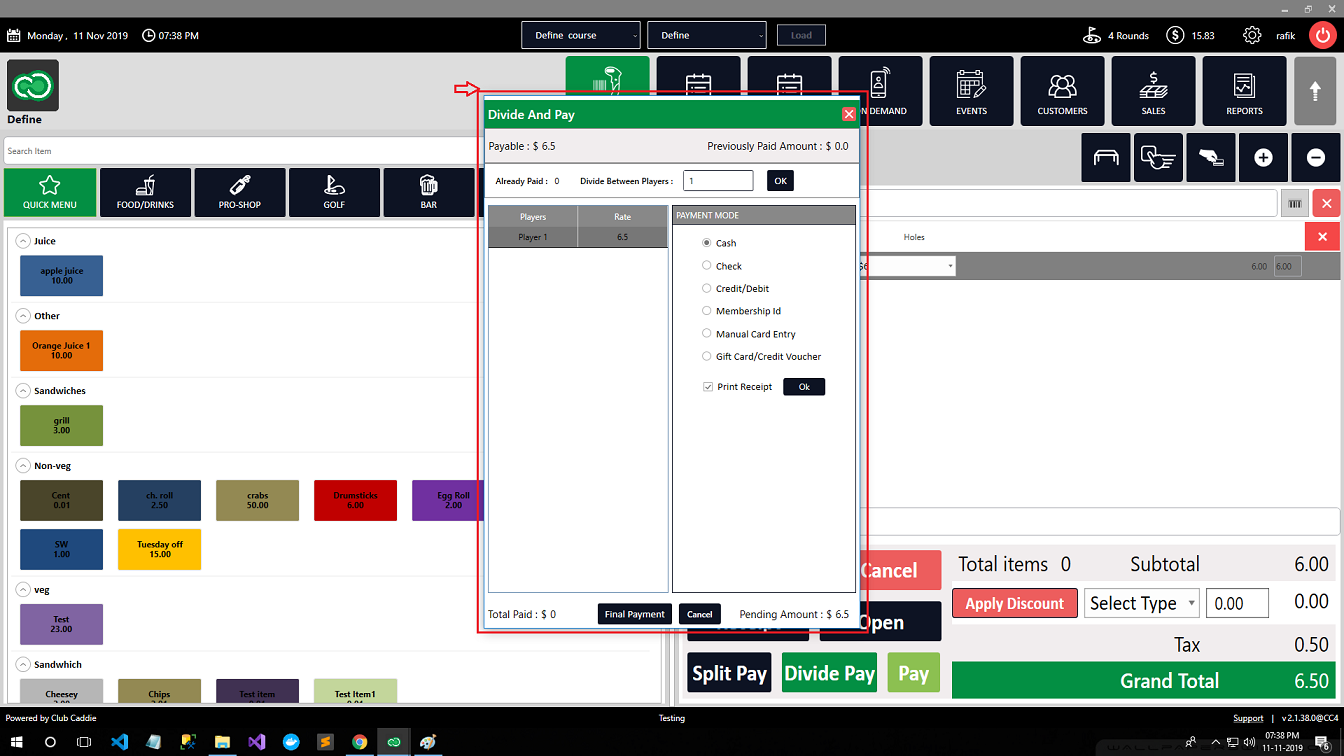This screenshot has width=1344, height=756.
Task: Select Check payment mode
Action: tap(707, 266)
